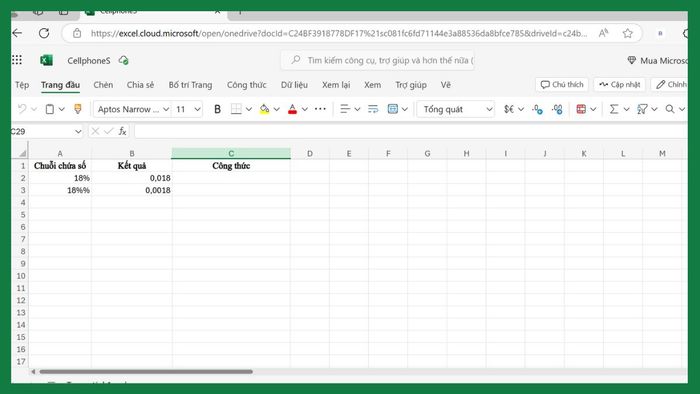Open the app launcher grid
Viewport: 700px width, 394px height.
click(x=17, y=60)
